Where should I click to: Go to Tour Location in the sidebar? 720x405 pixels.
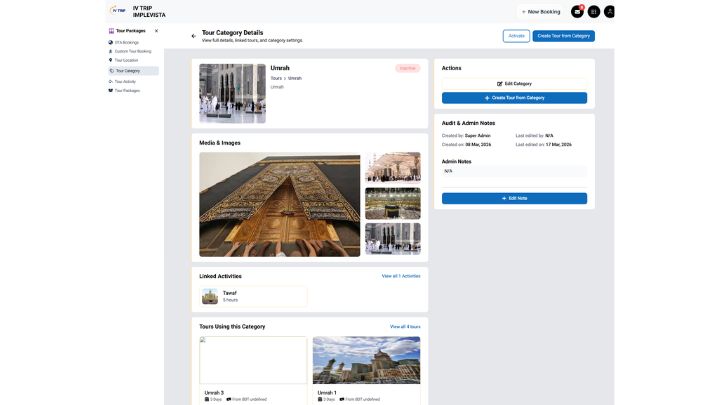pyautogui.click(x=129, y=60)
